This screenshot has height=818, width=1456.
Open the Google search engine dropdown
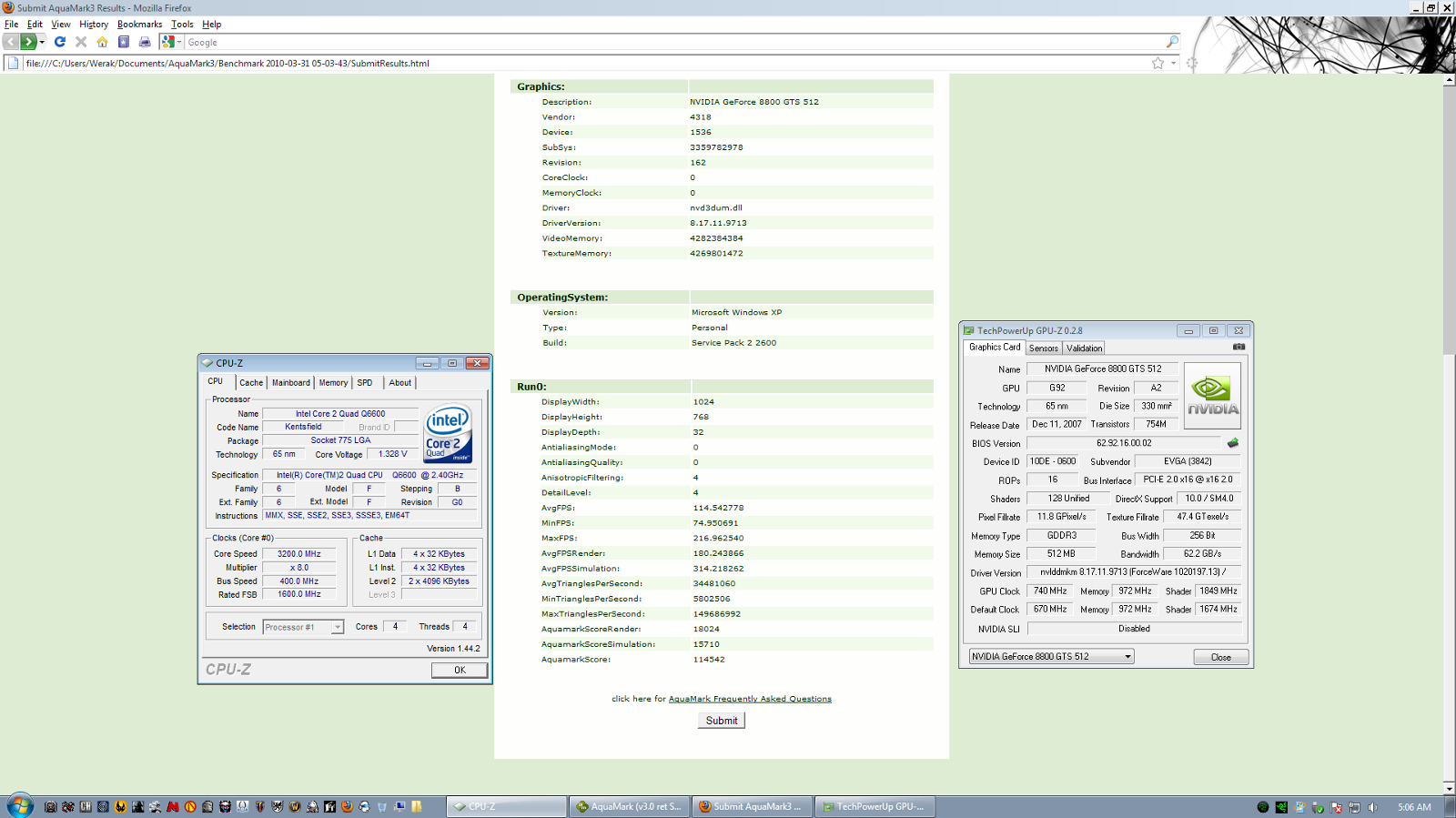tap(171, 42)
